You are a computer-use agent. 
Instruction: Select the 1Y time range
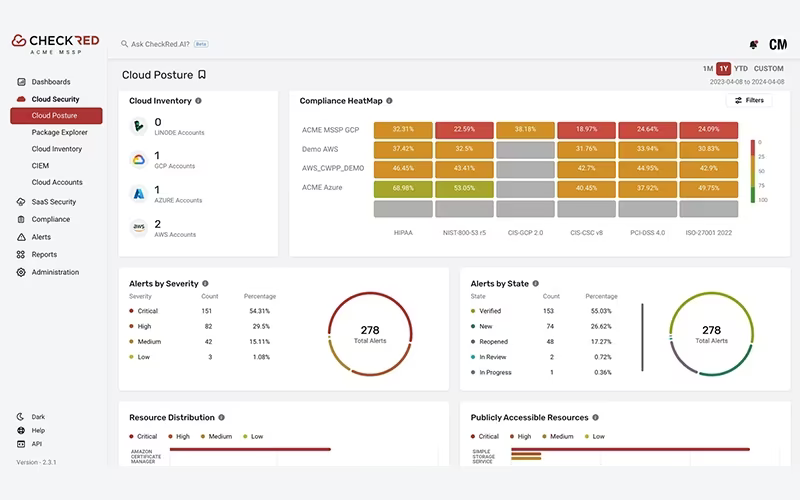point(723,68)
